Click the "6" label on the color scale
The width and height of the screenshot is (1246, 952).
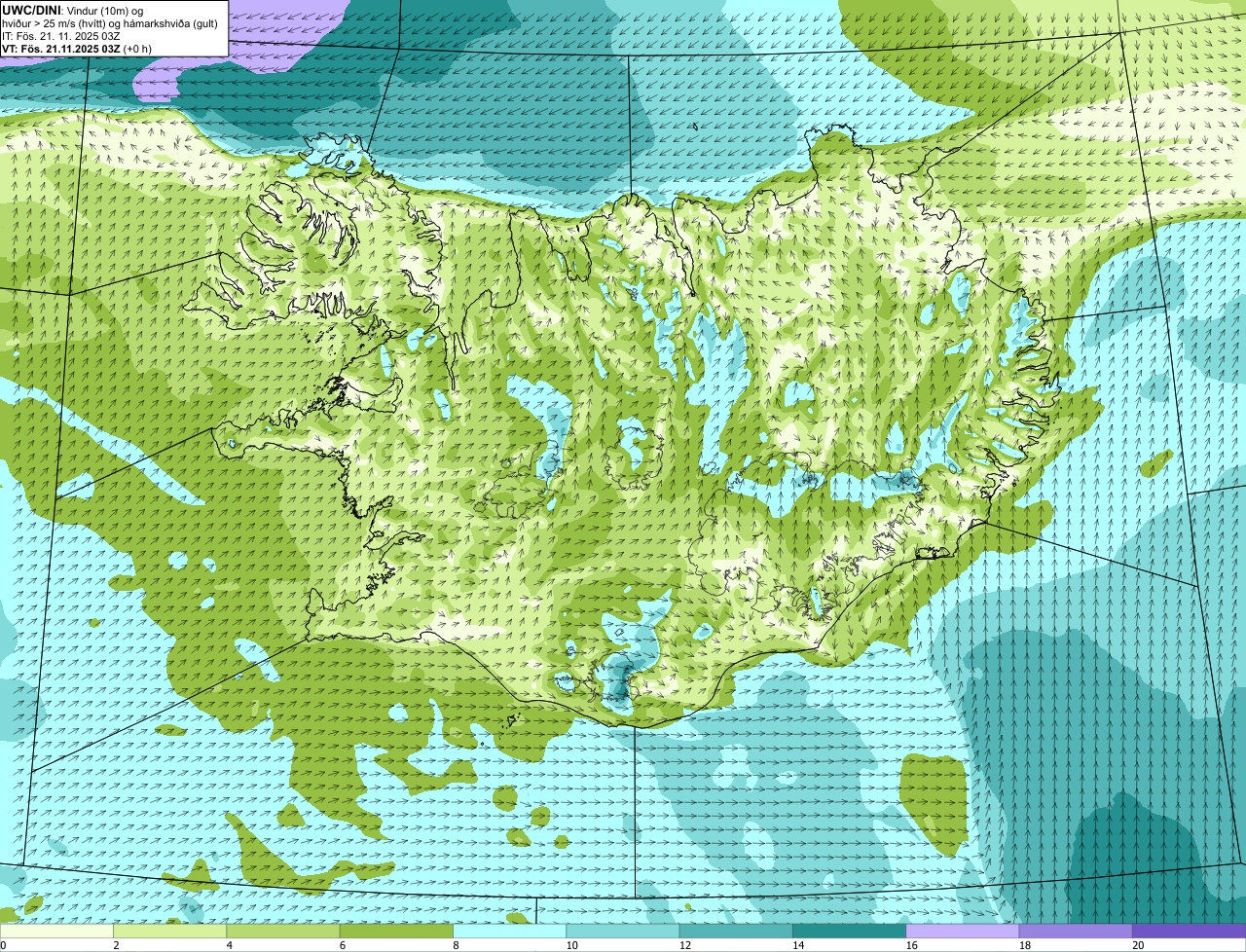pos(342,945)
